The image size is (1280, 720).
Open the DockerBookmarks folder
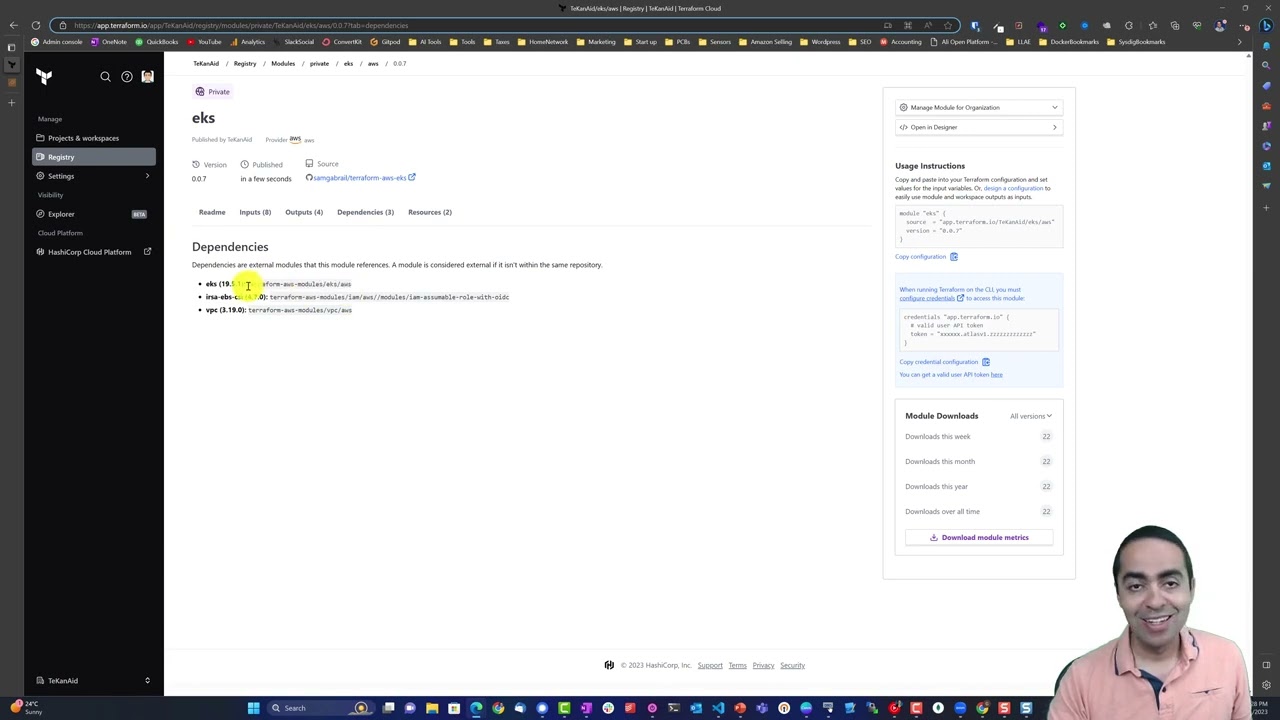(x=1069, y=42)
